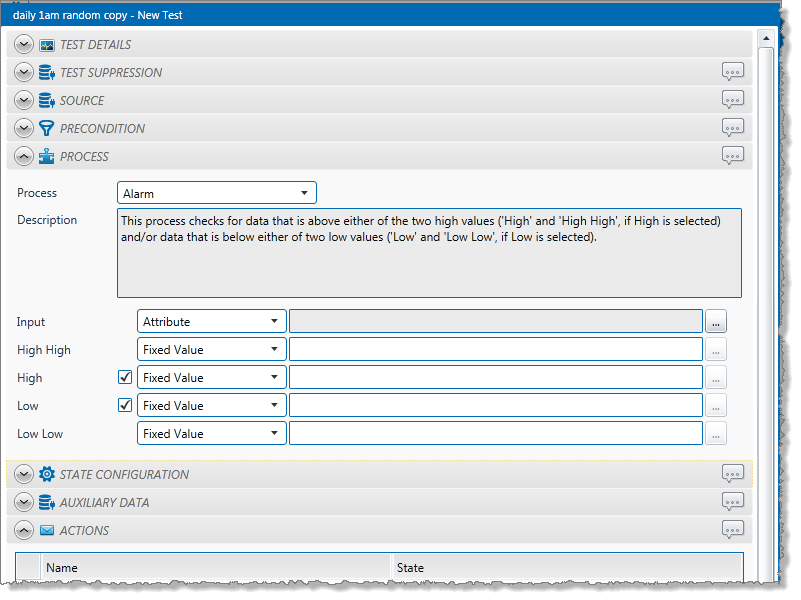Image resolution: width=801 pixels, height=600 pixels.
Task: Open the High High Fixed Value dropdown
Action: point(211,350)
